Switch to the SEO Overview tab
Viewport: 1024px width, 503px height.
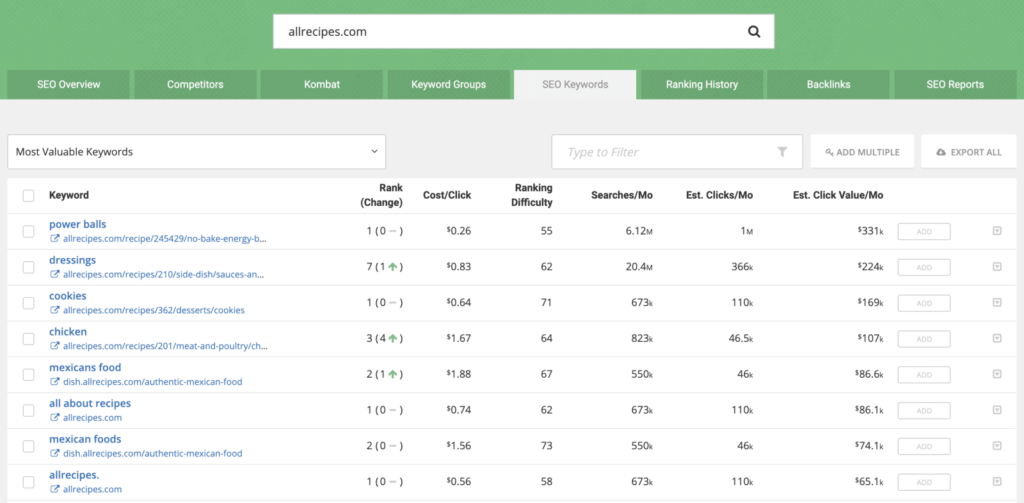click(x=69, y=84)
